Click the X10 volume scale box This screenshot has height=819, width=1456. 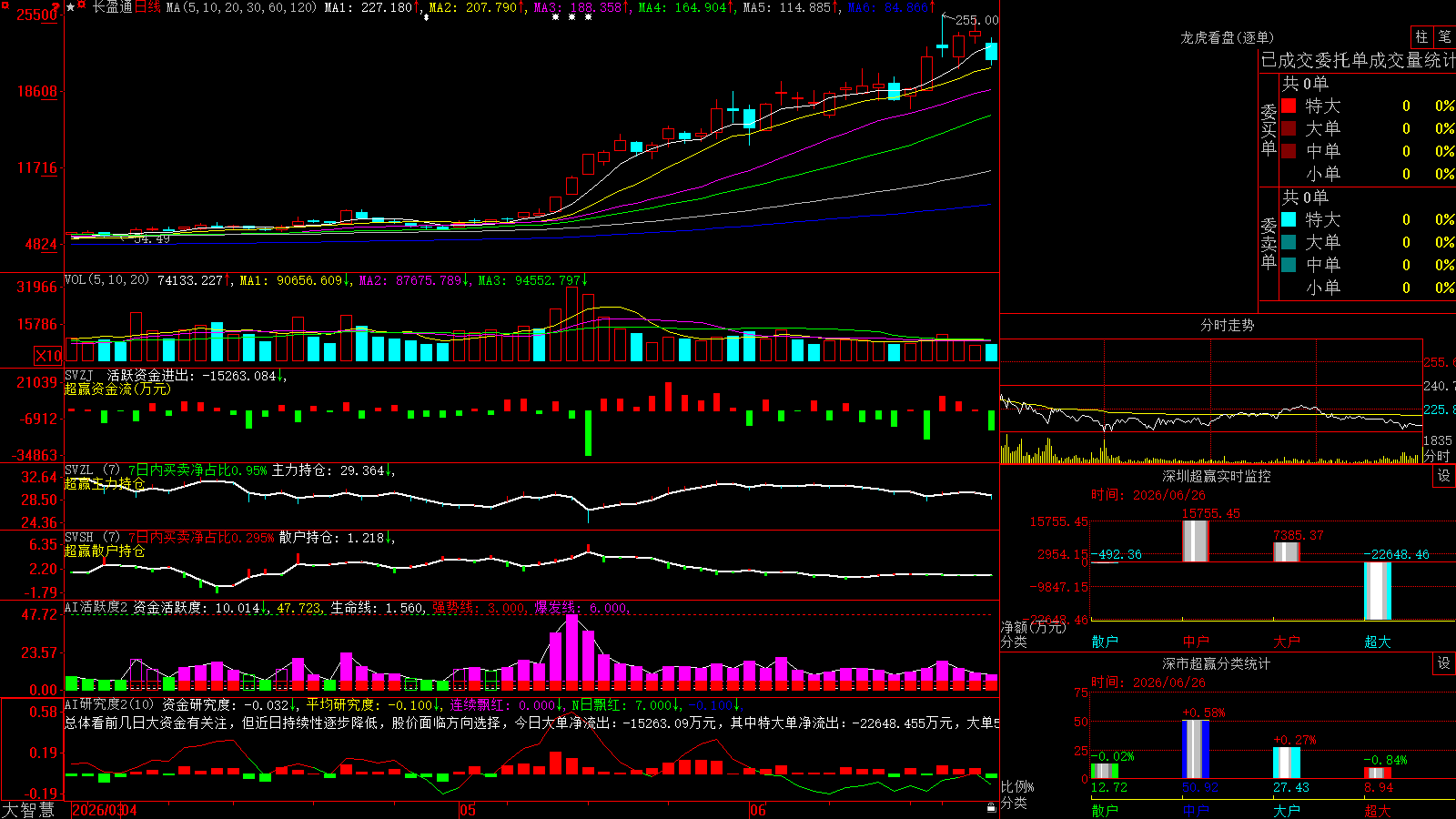48,356
